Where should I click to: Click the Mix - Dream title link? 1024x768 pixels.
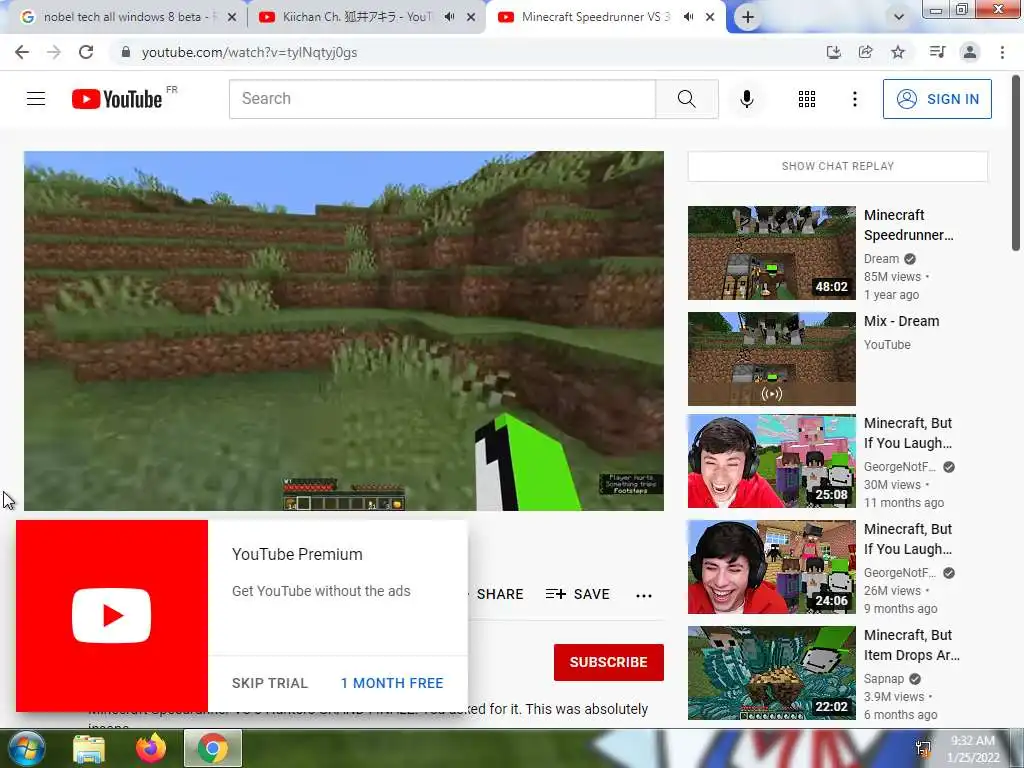point(901,321)
